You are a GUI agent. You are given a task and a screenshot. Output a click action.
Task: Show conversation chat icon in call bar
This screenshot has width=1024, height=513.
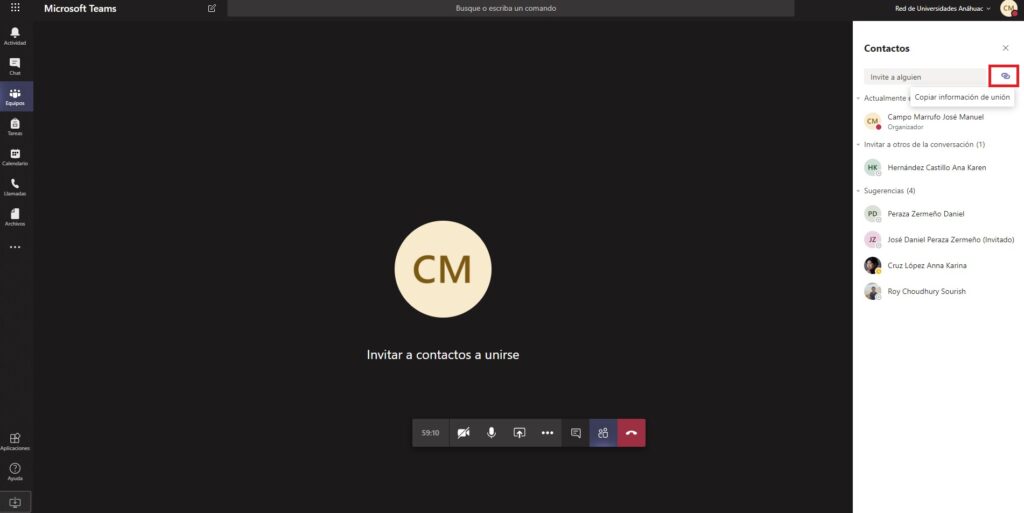[x=575, y=433]
